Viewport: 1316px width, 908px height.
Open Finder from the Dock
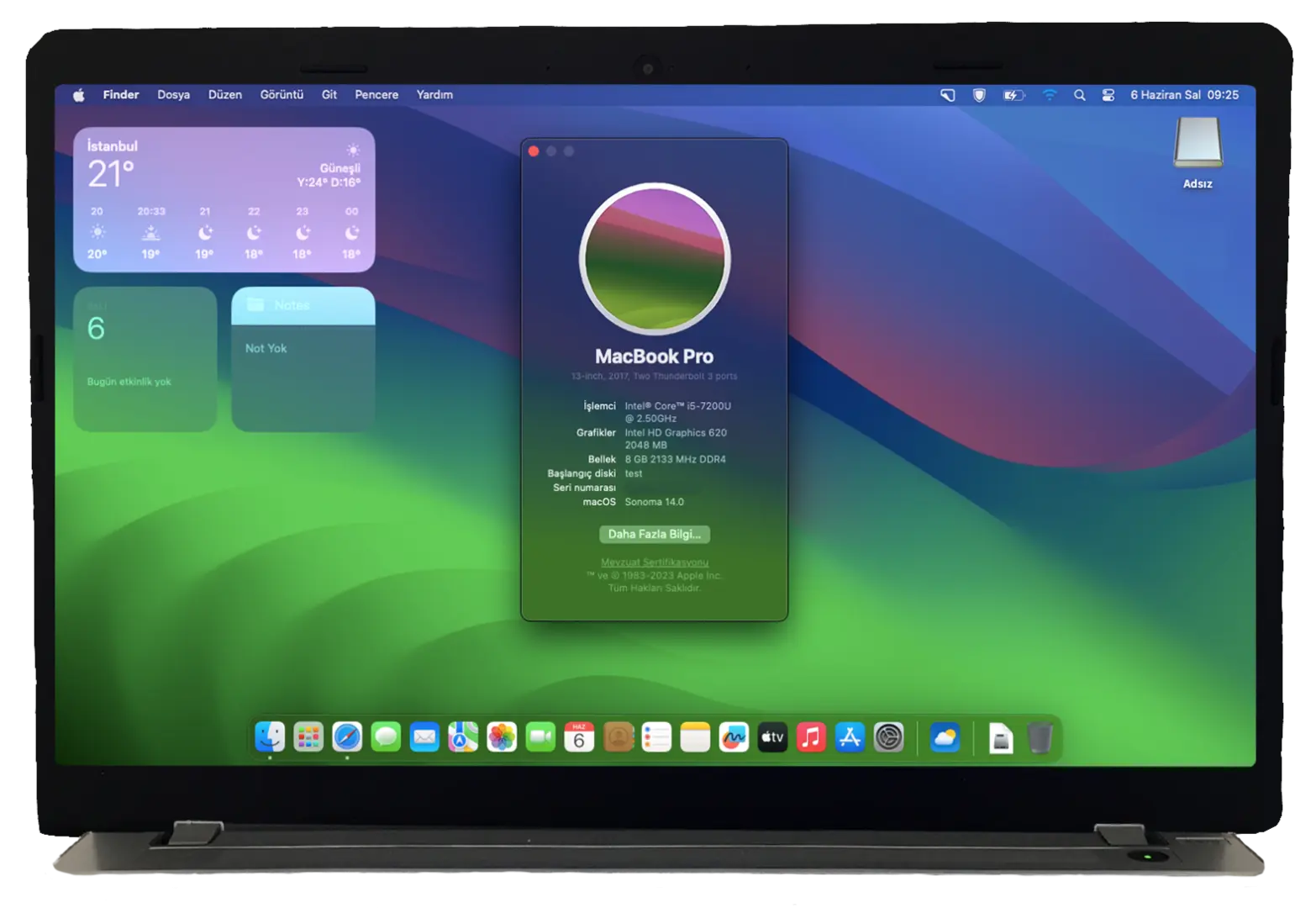pos(270,737)
